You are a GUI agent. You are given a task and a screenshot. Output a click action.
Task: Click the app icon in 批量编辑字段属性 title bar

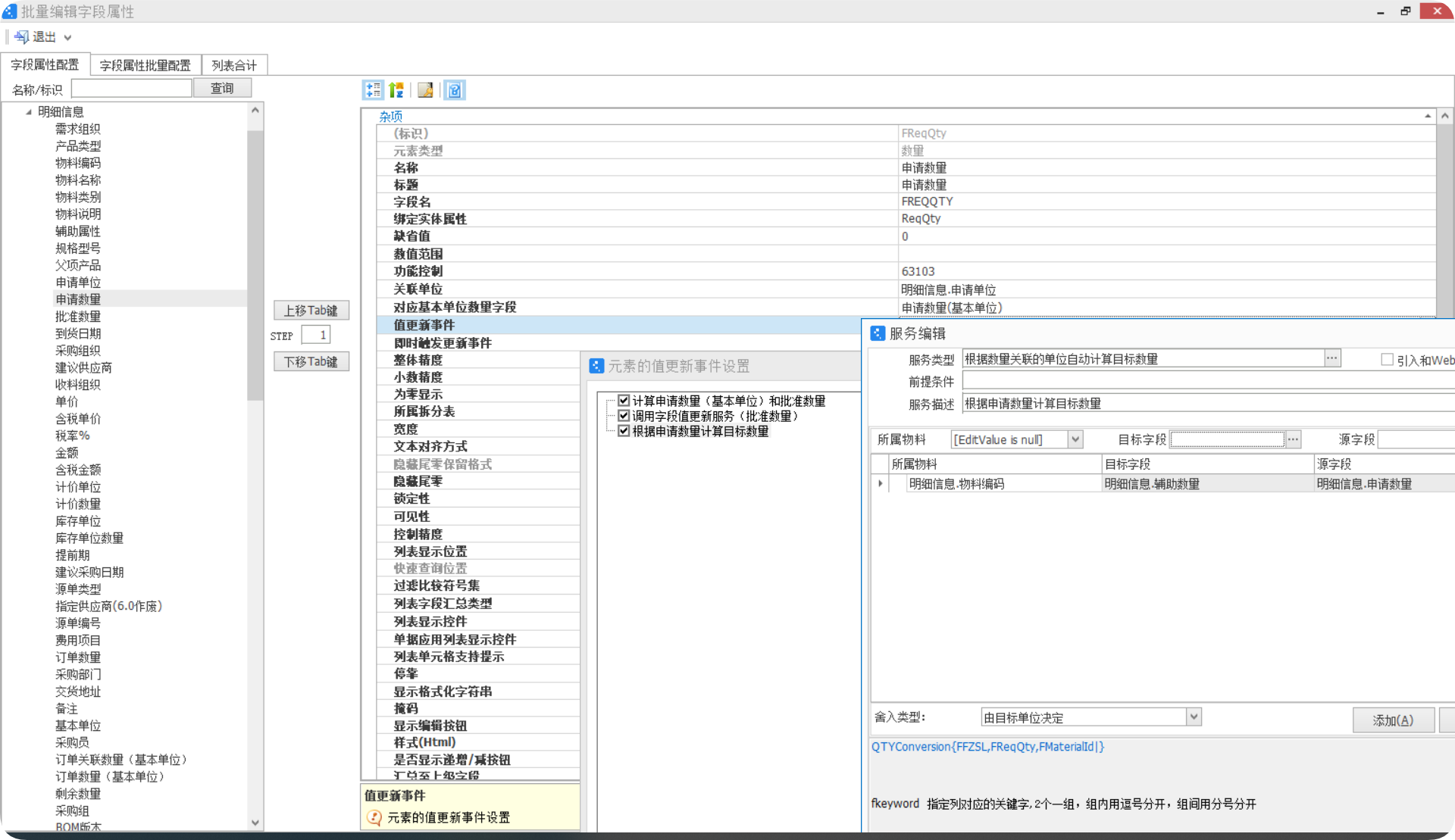pos(10,11)
